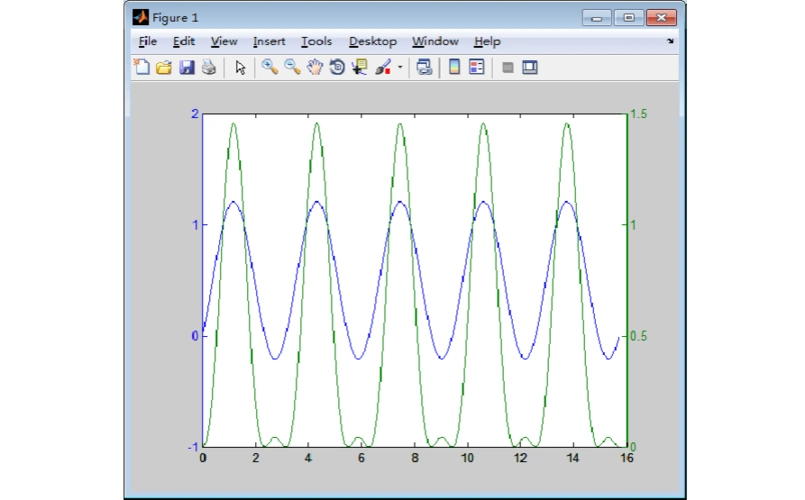Activate the Pan hand tool
The width and height of the screenshot is (805, 500).
coord(315,68)
